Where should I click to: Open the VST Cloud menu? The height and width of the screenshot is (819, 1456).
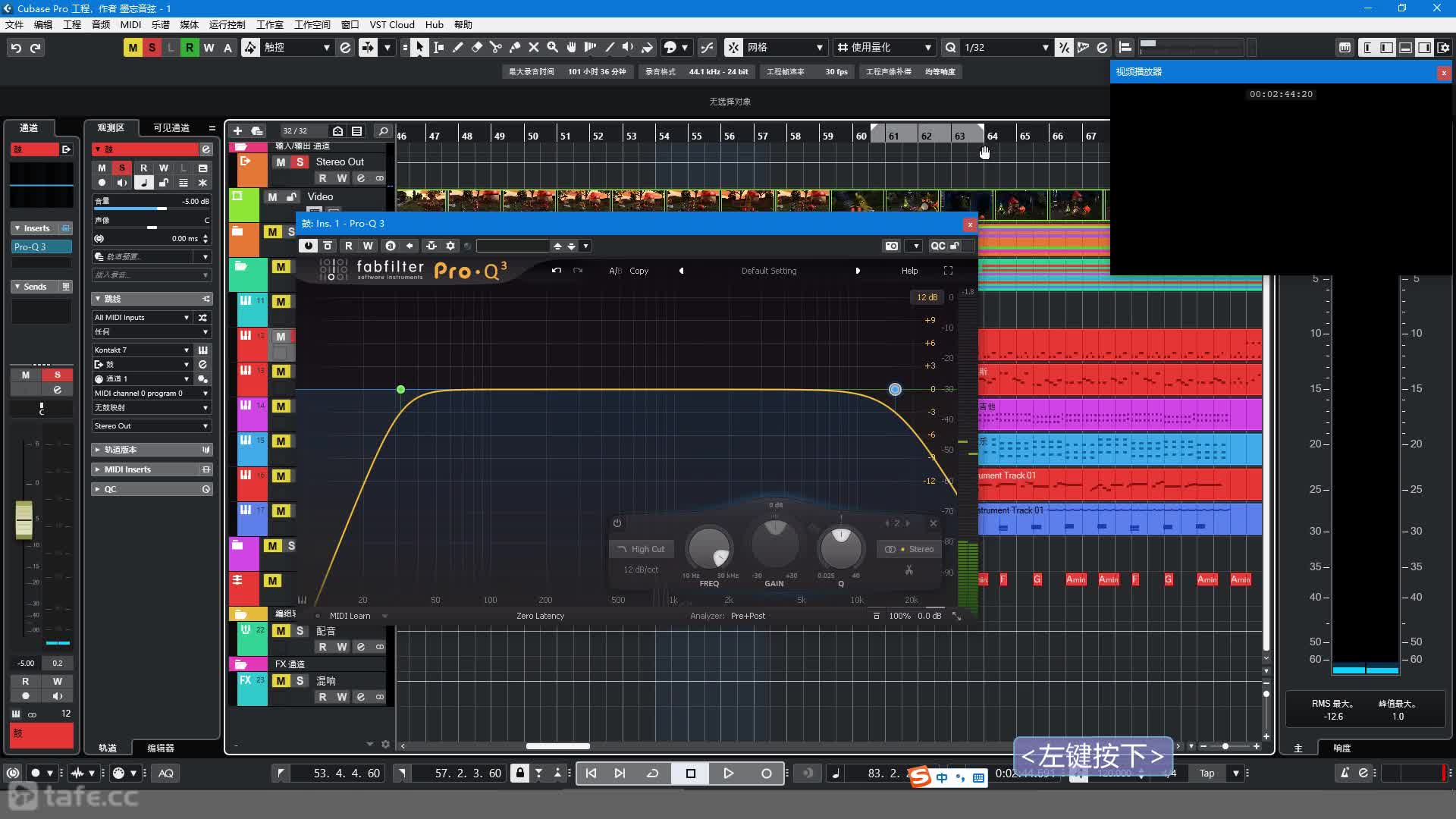click(392, 24)
